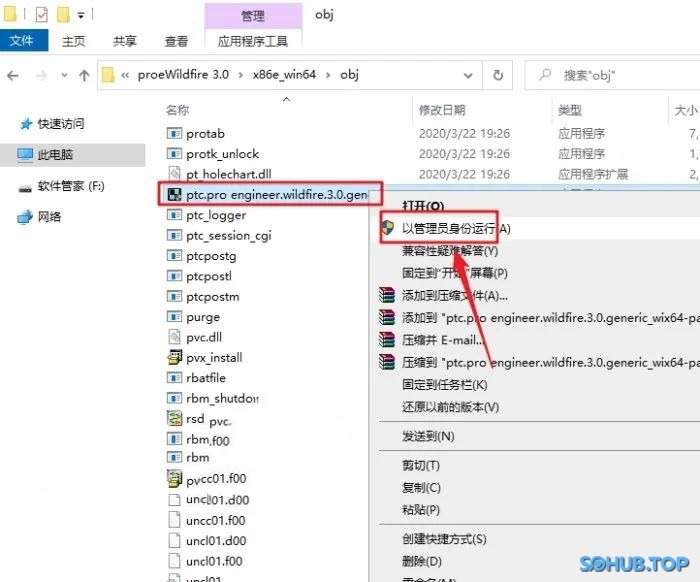Viewport: 700px width, 582px height.
Task: Open the 应用程序工具 ribbon tab
Action: point(253,41)
